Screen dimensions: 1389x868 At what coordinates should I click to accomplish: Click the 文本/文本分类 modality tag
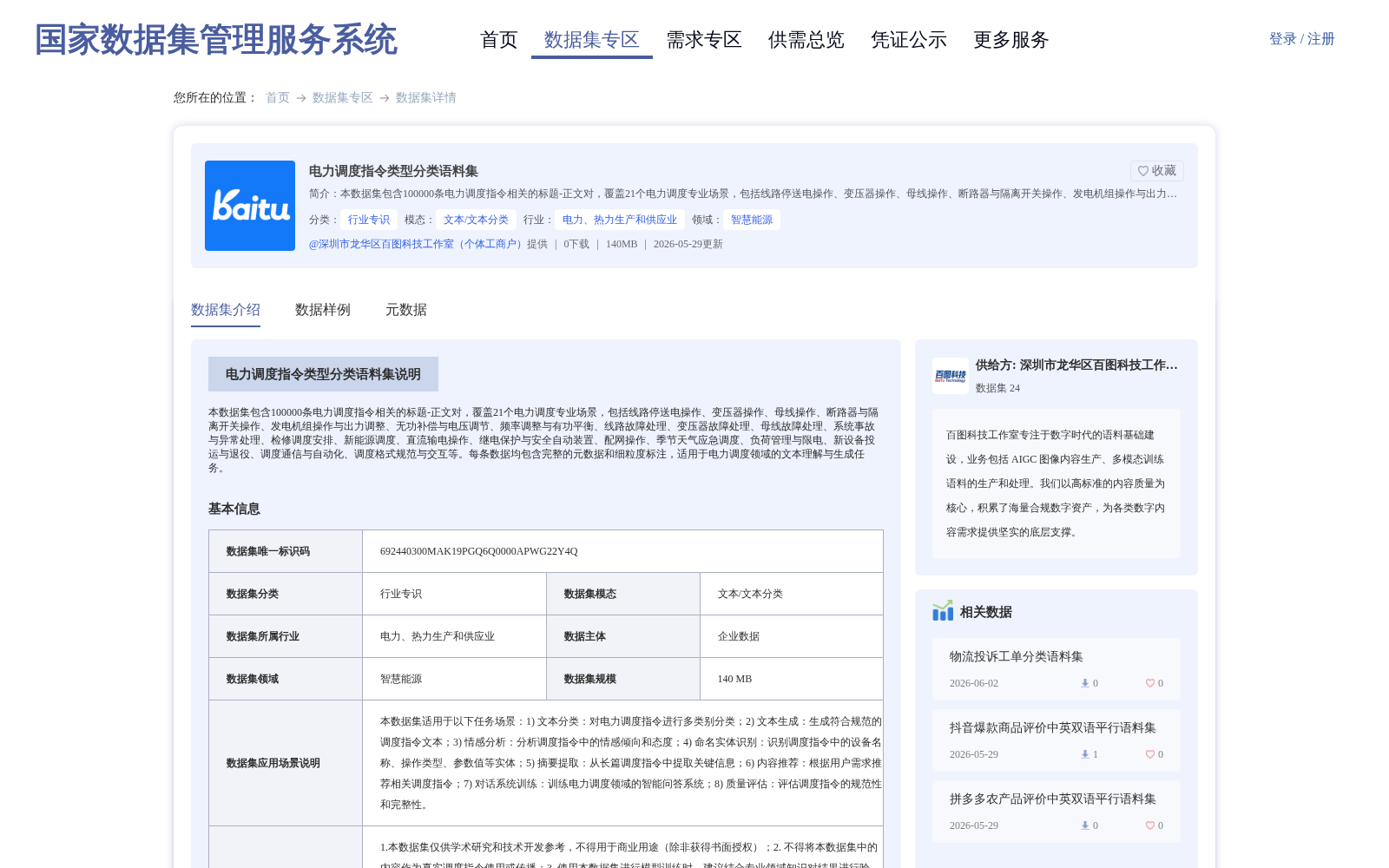[476, 220]
